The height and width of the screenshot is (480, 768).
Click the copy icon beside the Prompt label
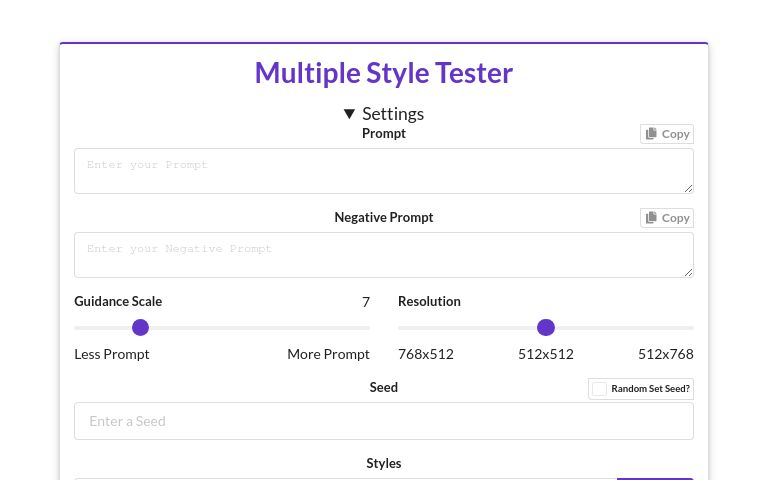651,134
